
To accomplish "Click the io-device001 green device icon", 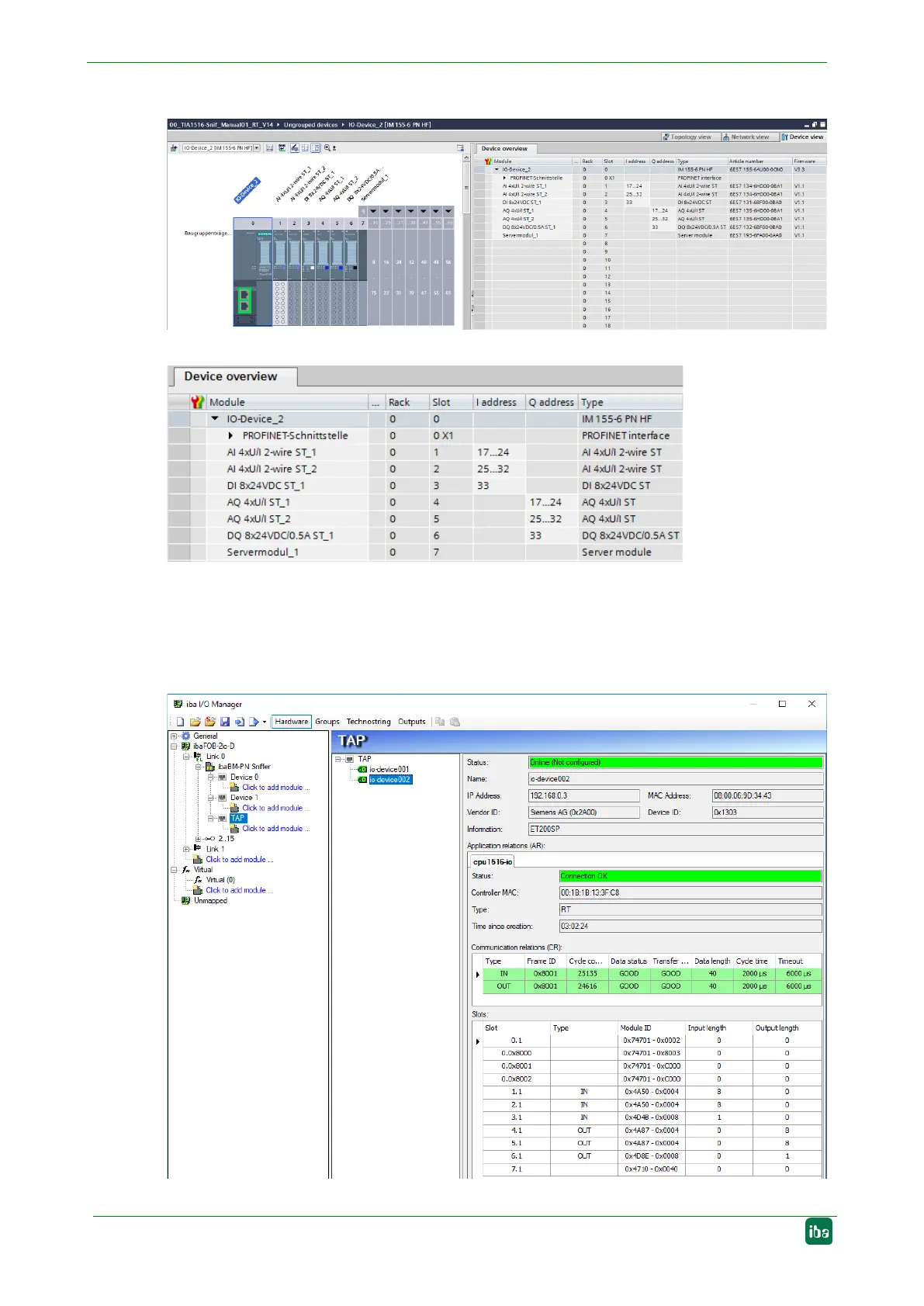I will coord(362,770).
